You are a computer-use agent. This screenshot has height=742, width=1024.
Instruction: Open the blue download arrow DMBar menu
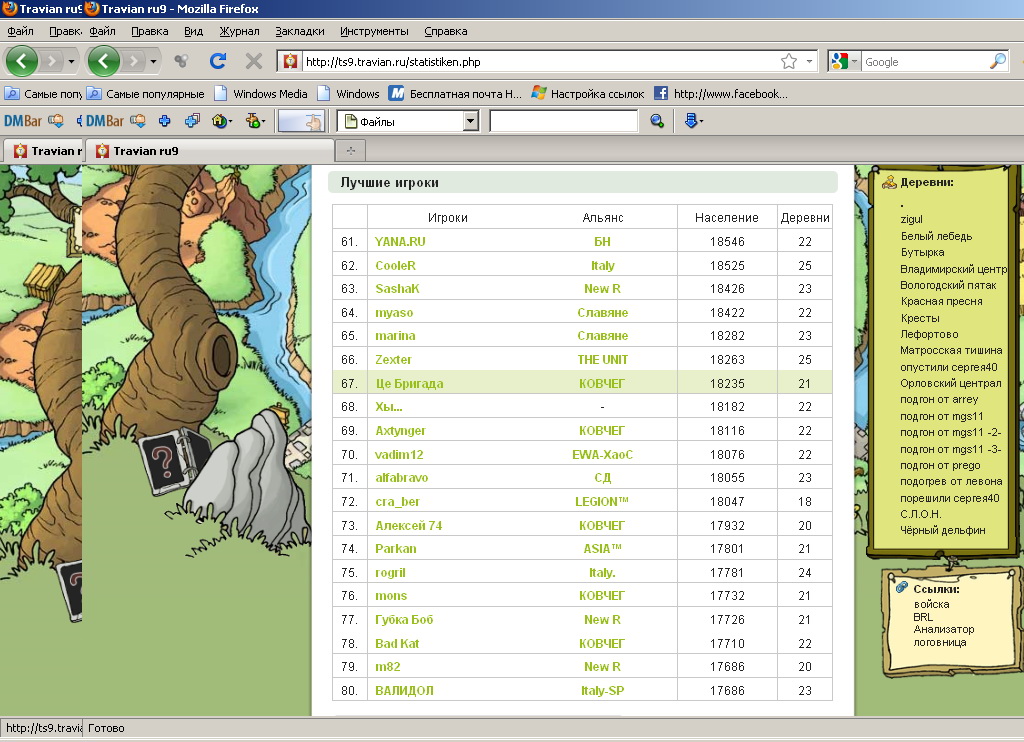694,121
